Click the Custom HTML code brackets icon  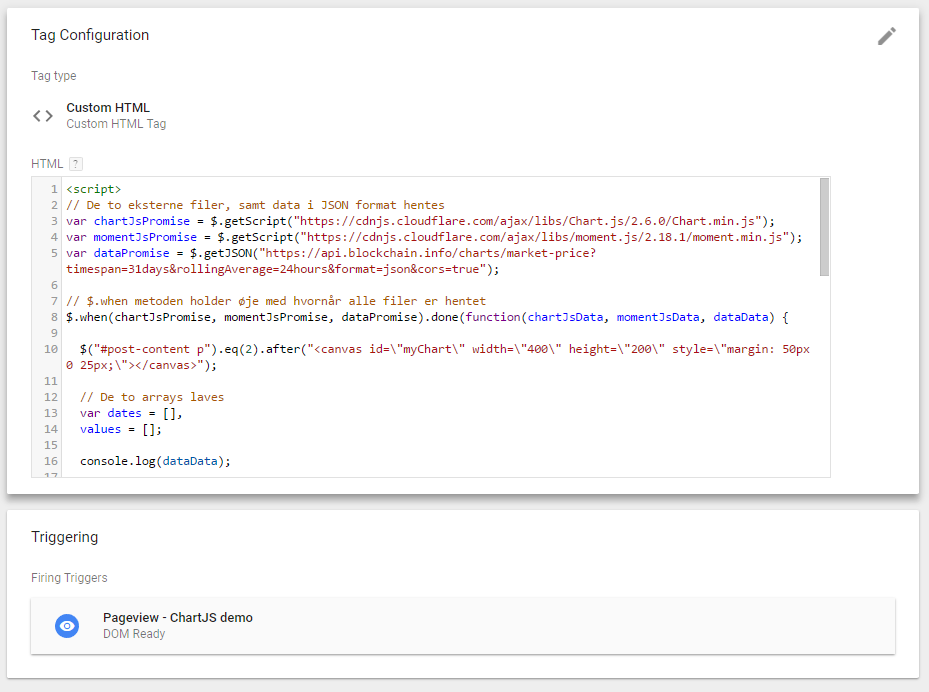point(43,115)
